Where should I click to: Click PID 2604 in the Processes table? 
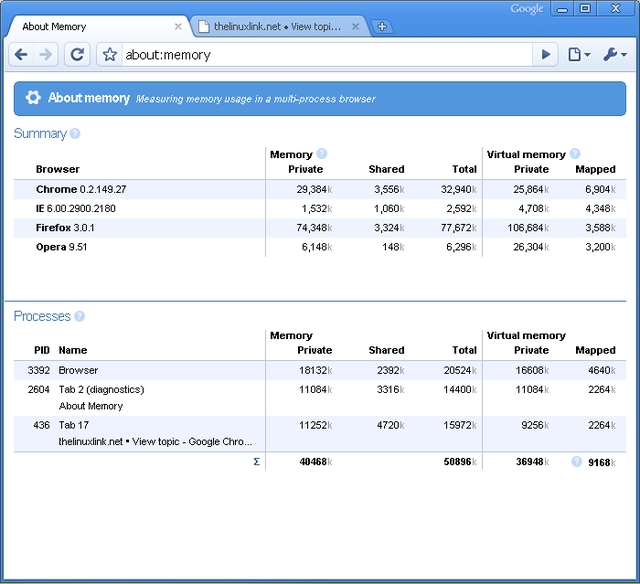[x=39, y=390]
